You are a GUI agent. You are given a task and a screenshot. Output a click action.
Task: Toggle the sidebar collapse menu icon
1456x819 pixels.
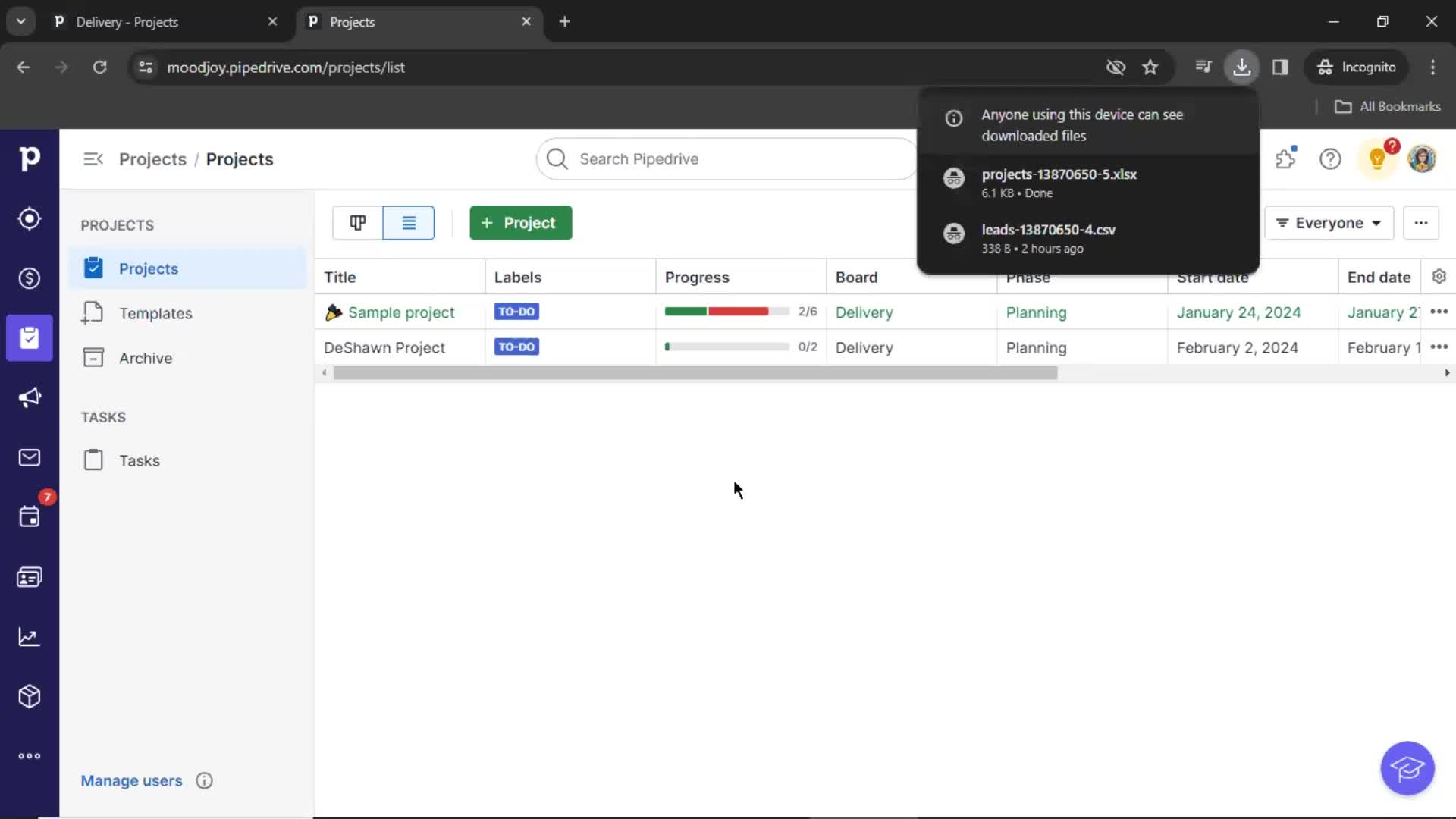click(92, 158)
